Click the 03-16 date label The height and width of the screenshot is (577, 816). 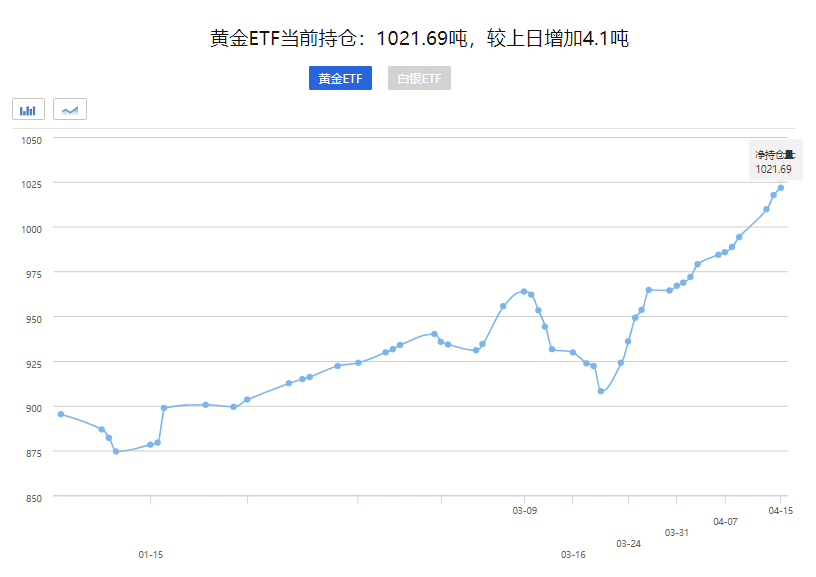(573, 554)
